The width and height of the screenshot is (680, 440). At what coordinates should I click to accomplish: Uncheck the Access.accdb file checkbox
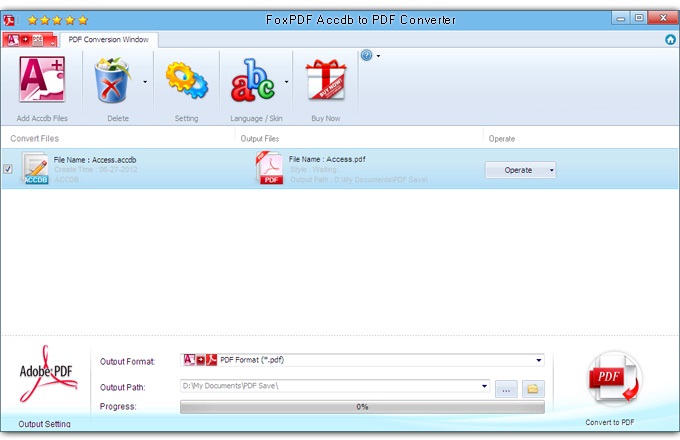pos(8,169)
